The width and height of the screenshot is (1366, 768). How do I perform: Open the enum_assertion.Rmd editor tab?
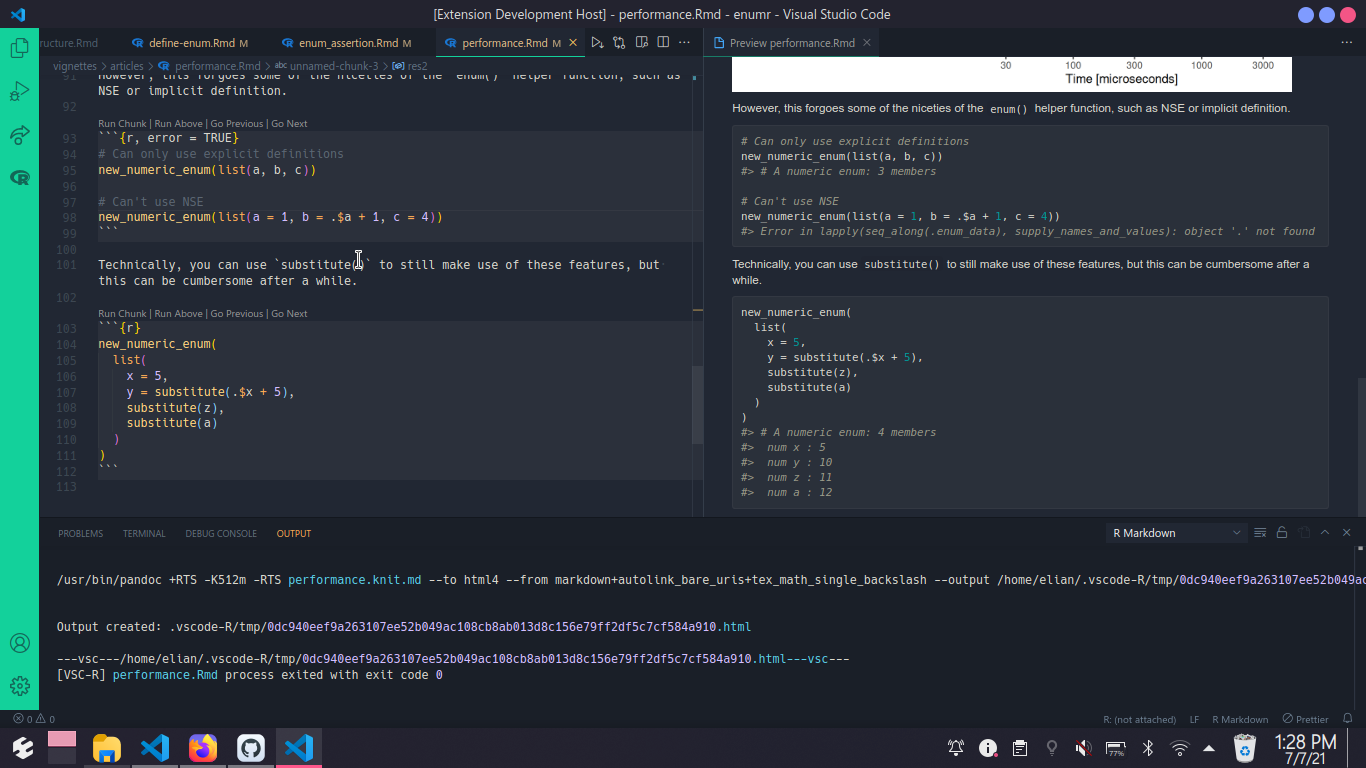tap(346, 43)
